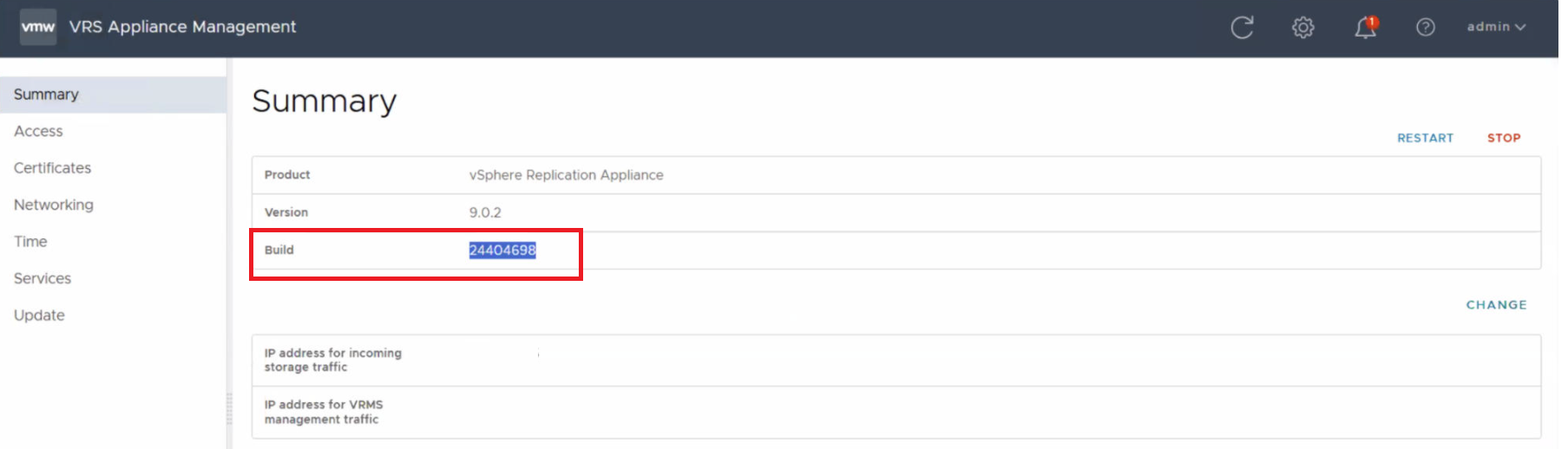Open the Summary menu item
The image size is (1568, 449).
coord(46,94)
